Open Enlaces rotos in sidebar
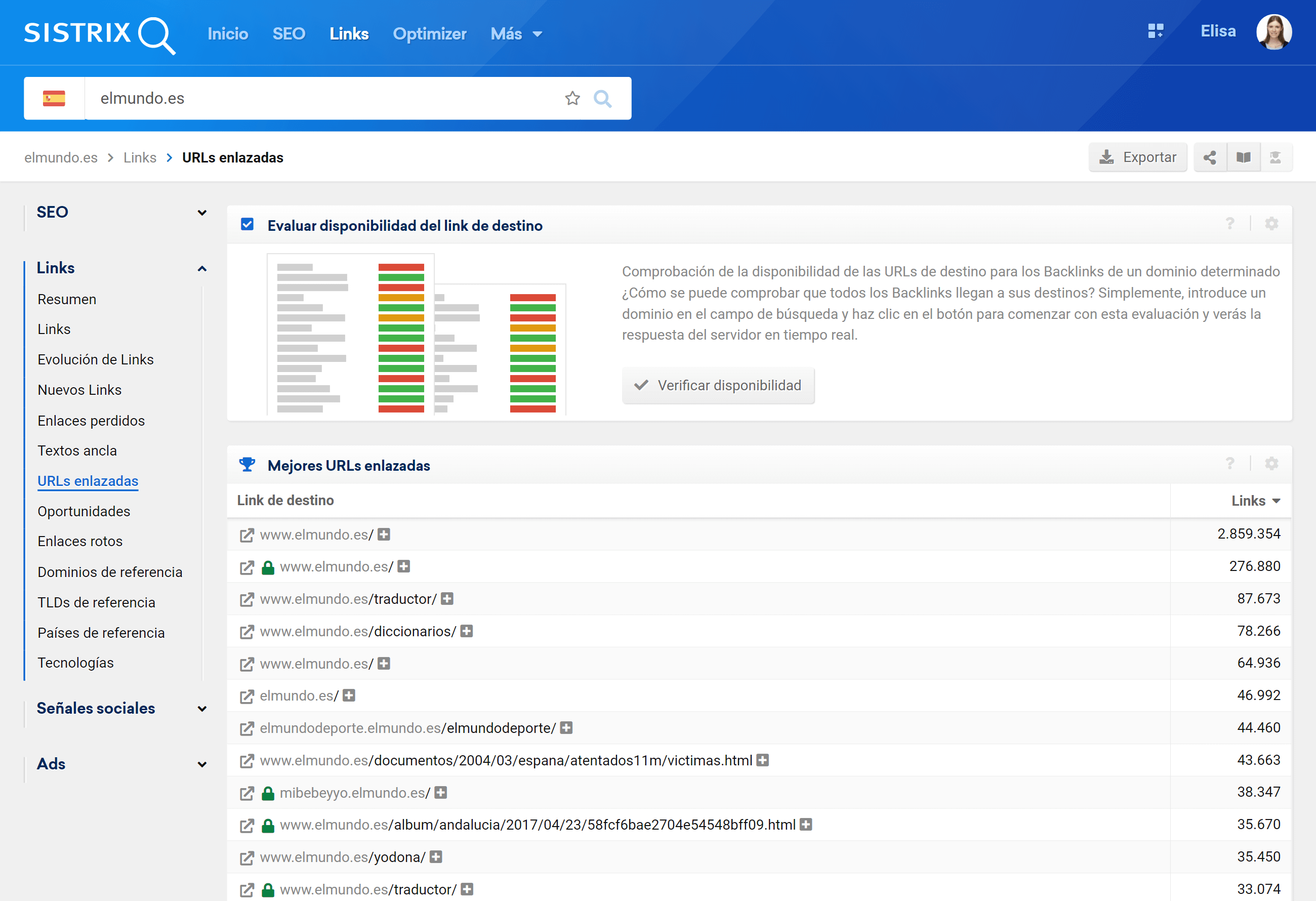This screenshot has width=1316, height=901. point(80,542)
